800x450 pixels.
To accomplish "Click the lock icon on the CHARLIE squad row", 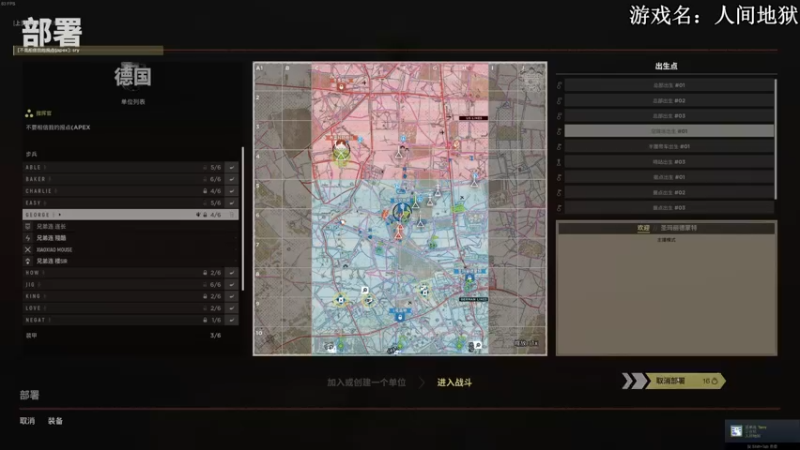I will point(205,191).
